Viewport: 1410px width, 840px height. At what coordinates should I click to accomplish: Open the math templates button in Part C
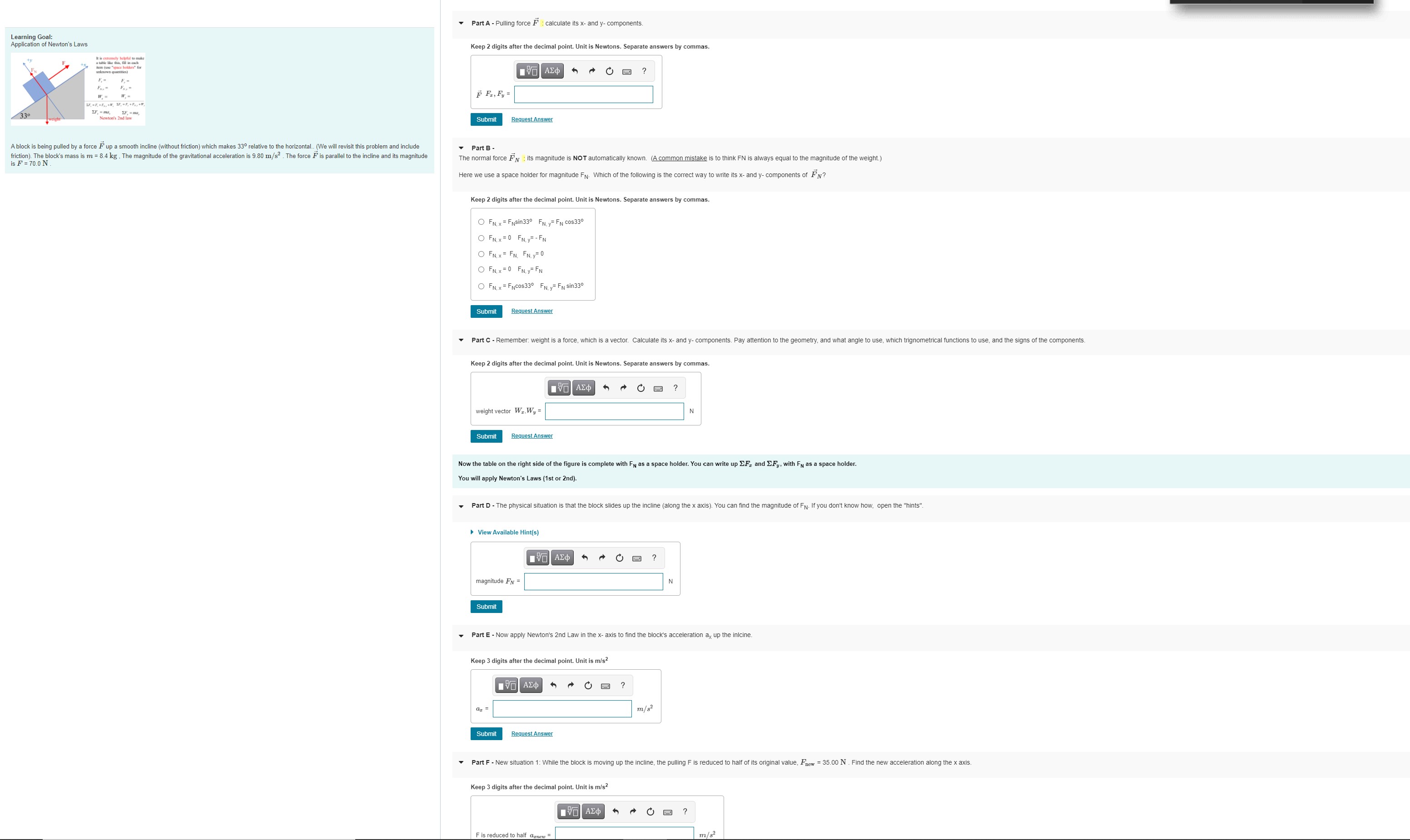click(559, 388)
